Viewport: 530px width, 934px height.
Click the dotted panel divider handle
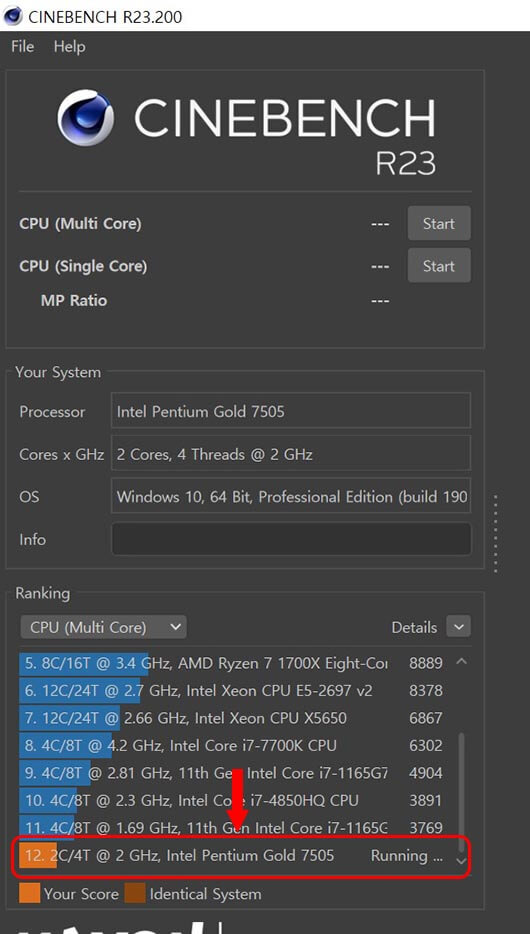[x=495, y=533]
